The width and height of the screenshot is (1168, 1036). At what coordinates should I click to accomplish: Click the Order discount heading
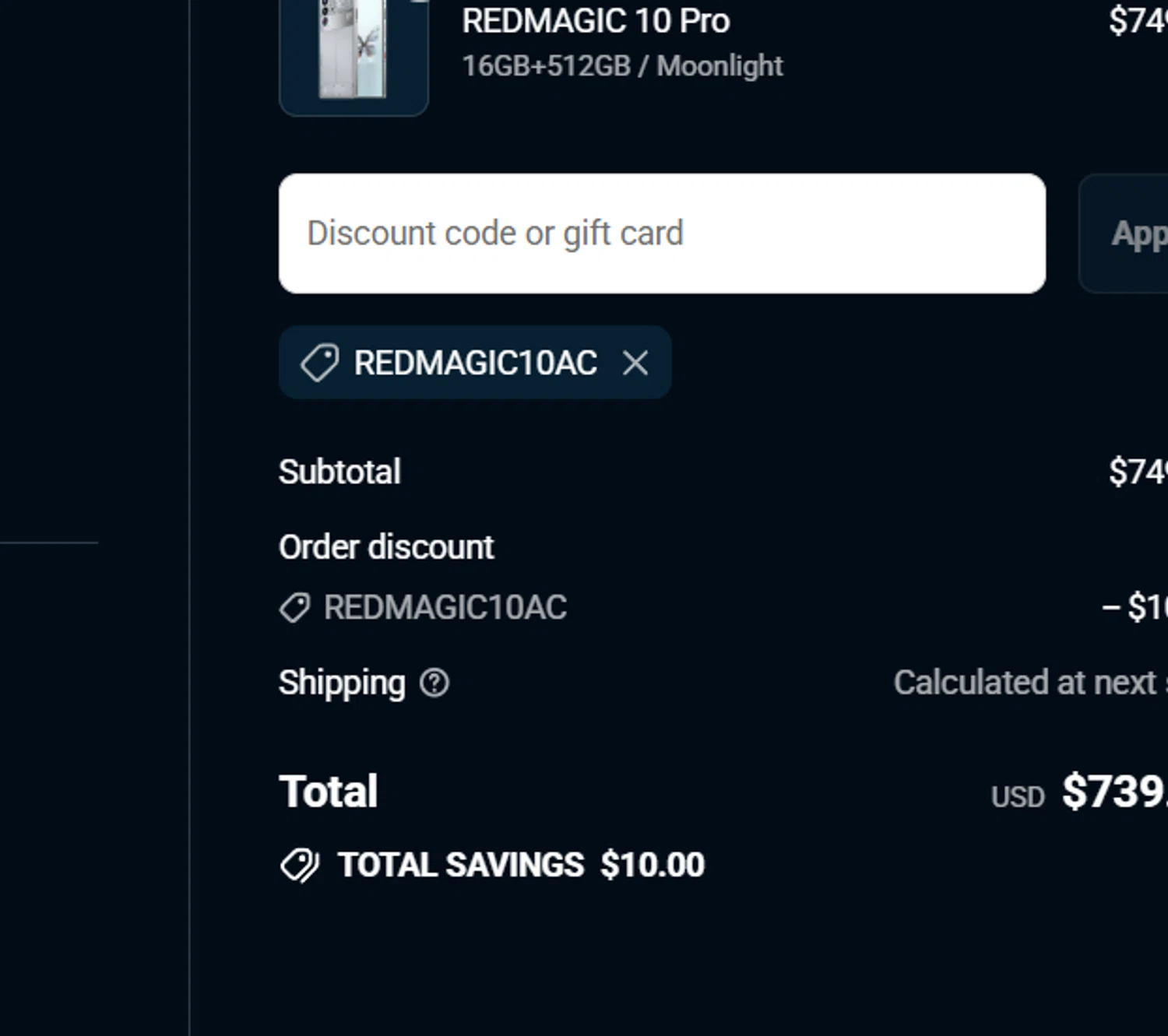(x=386, y=547)
